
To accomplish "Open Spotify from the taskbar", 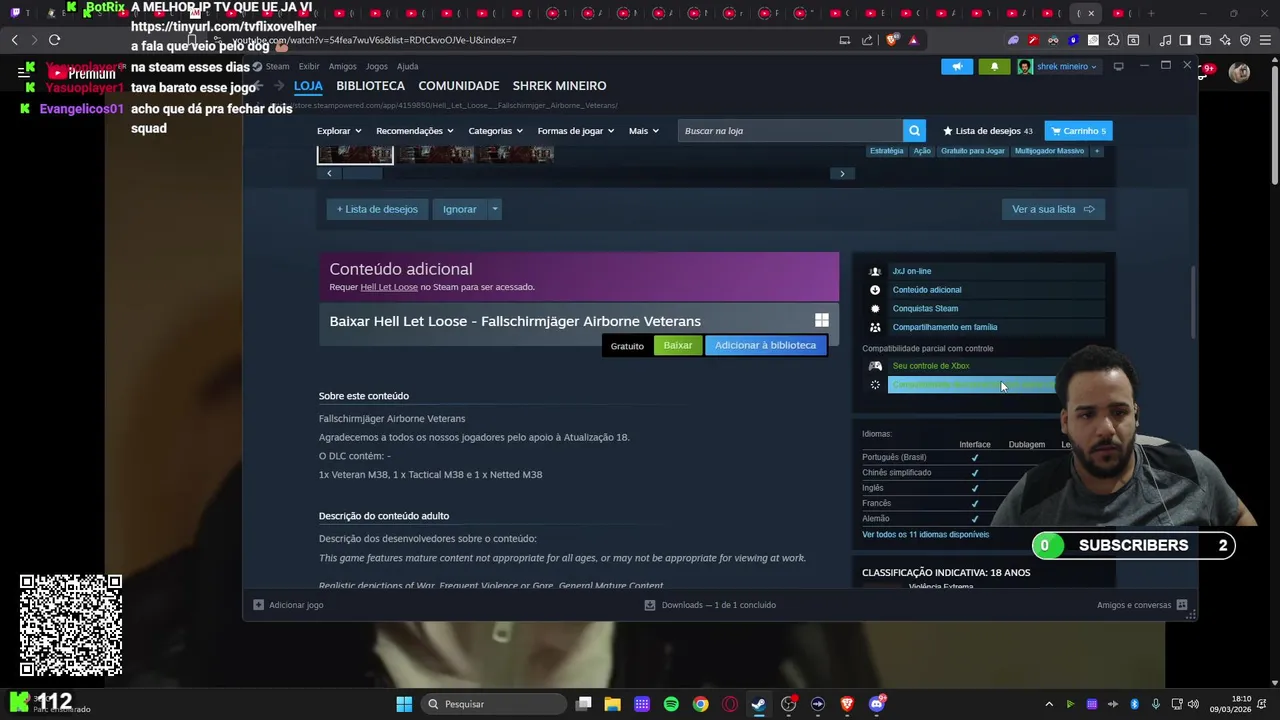I will tap(671, 704).
